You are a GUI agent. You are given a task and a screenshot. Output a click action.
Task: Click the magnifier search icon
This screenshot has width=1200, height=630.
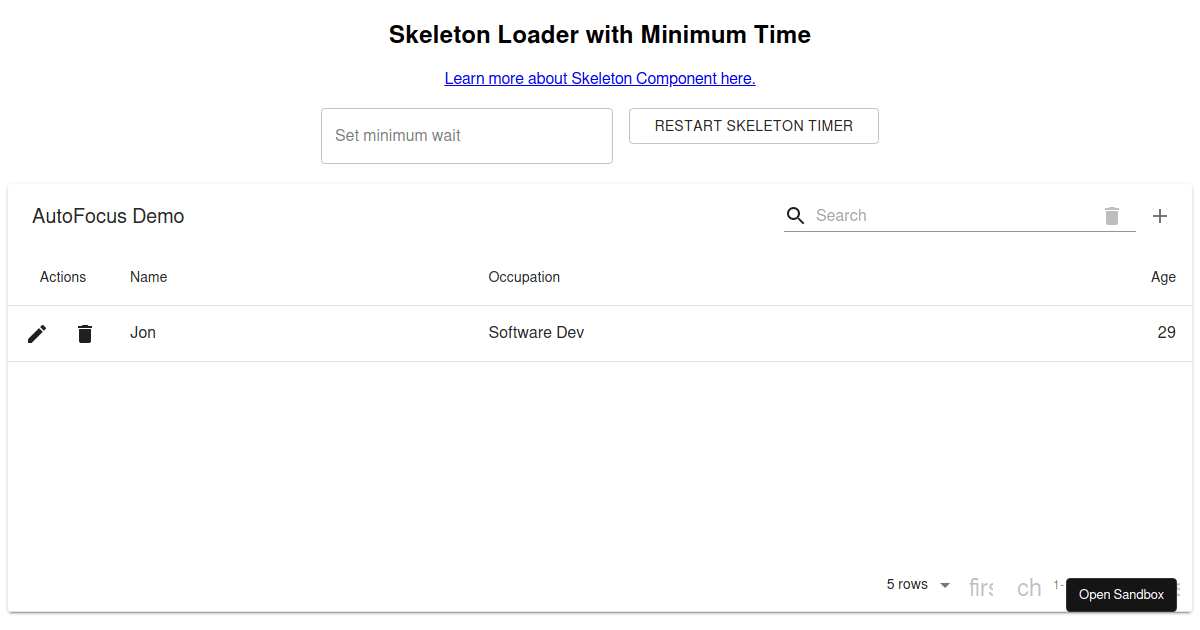coord(796,216)
